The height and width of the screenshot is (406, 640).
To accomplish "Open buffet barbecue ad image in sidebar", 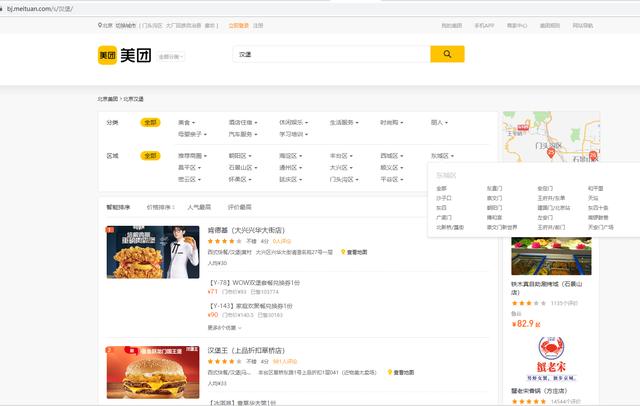I will click(x=551, y=256).
